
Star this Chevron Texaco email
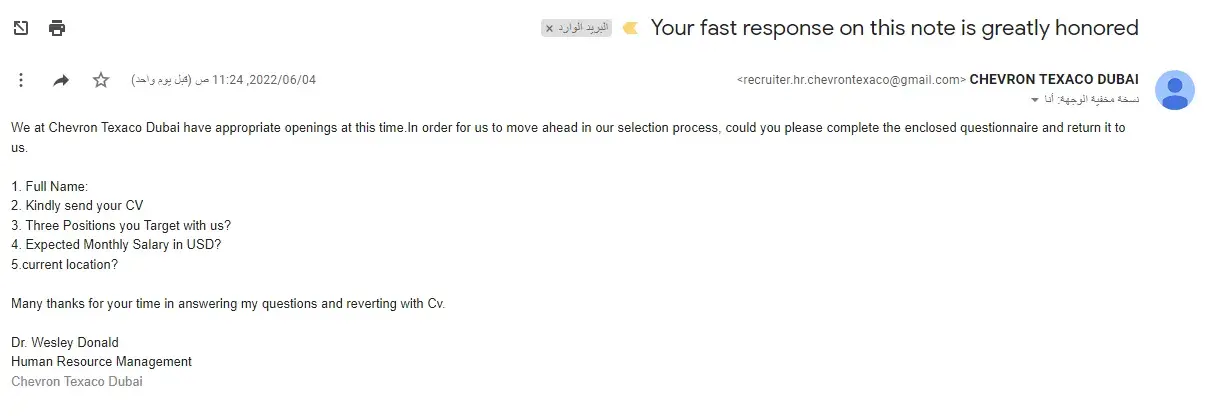101,80
